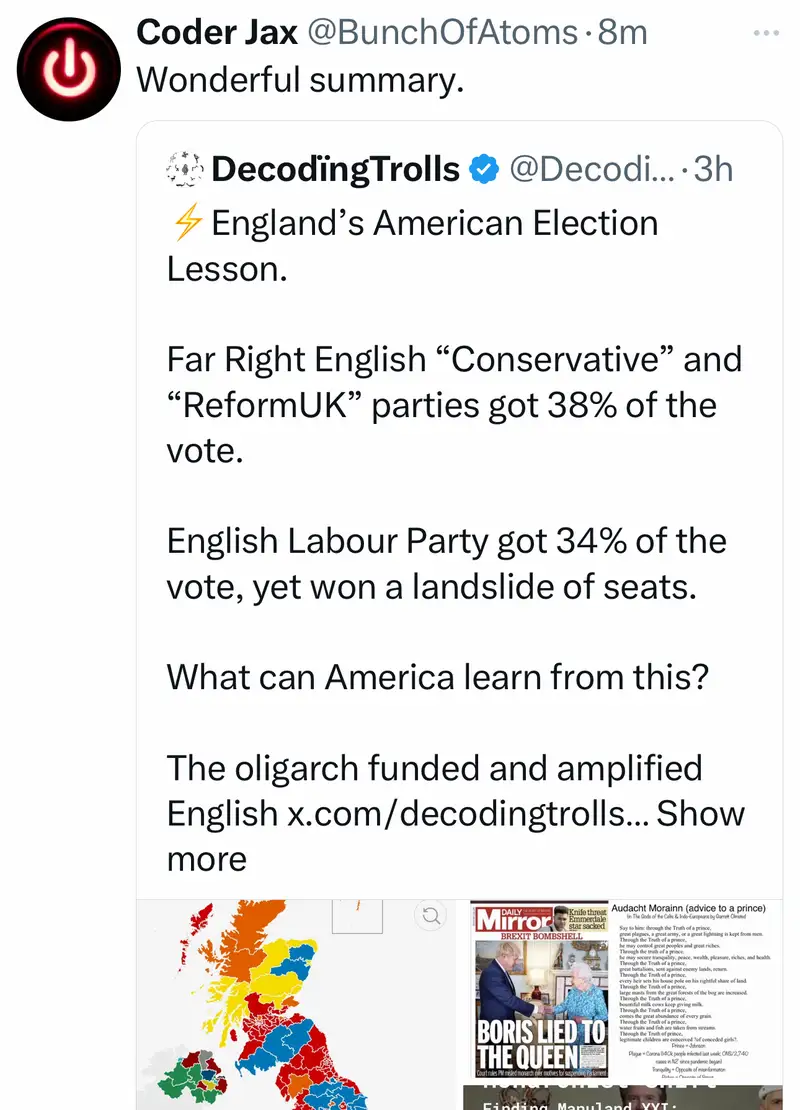Tap the blue verified badge on DecodingTrolls
Screen dimensions: 800x1110
pos(484,170)
